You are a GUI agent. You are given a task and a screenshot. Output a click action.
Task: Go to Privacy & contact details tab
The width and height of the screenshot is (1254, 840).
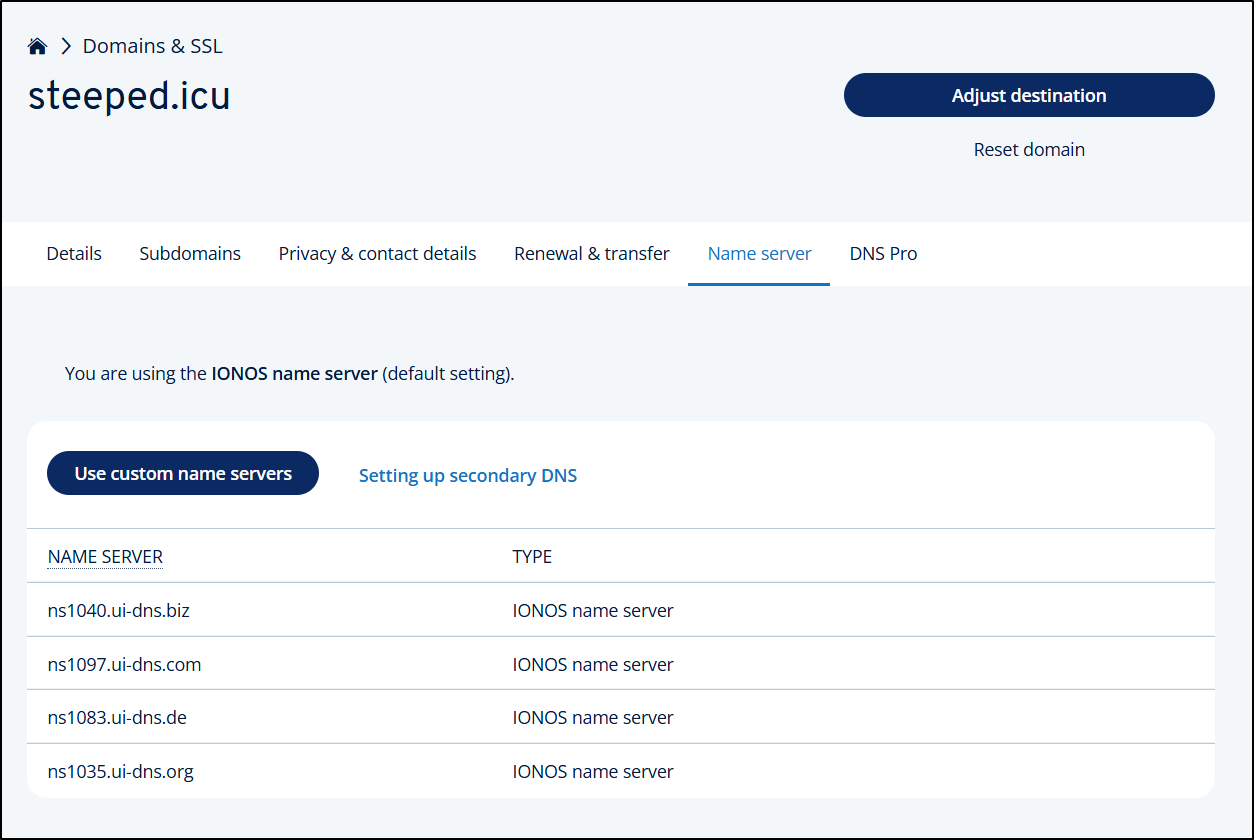click(x=377, y=254)
